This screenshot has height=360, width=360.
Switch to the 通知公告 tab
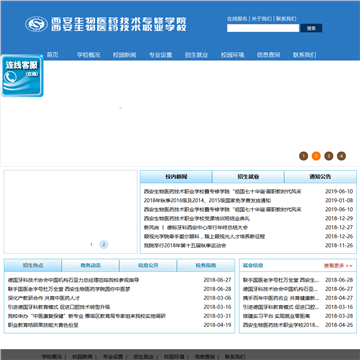tap(320, 177)
